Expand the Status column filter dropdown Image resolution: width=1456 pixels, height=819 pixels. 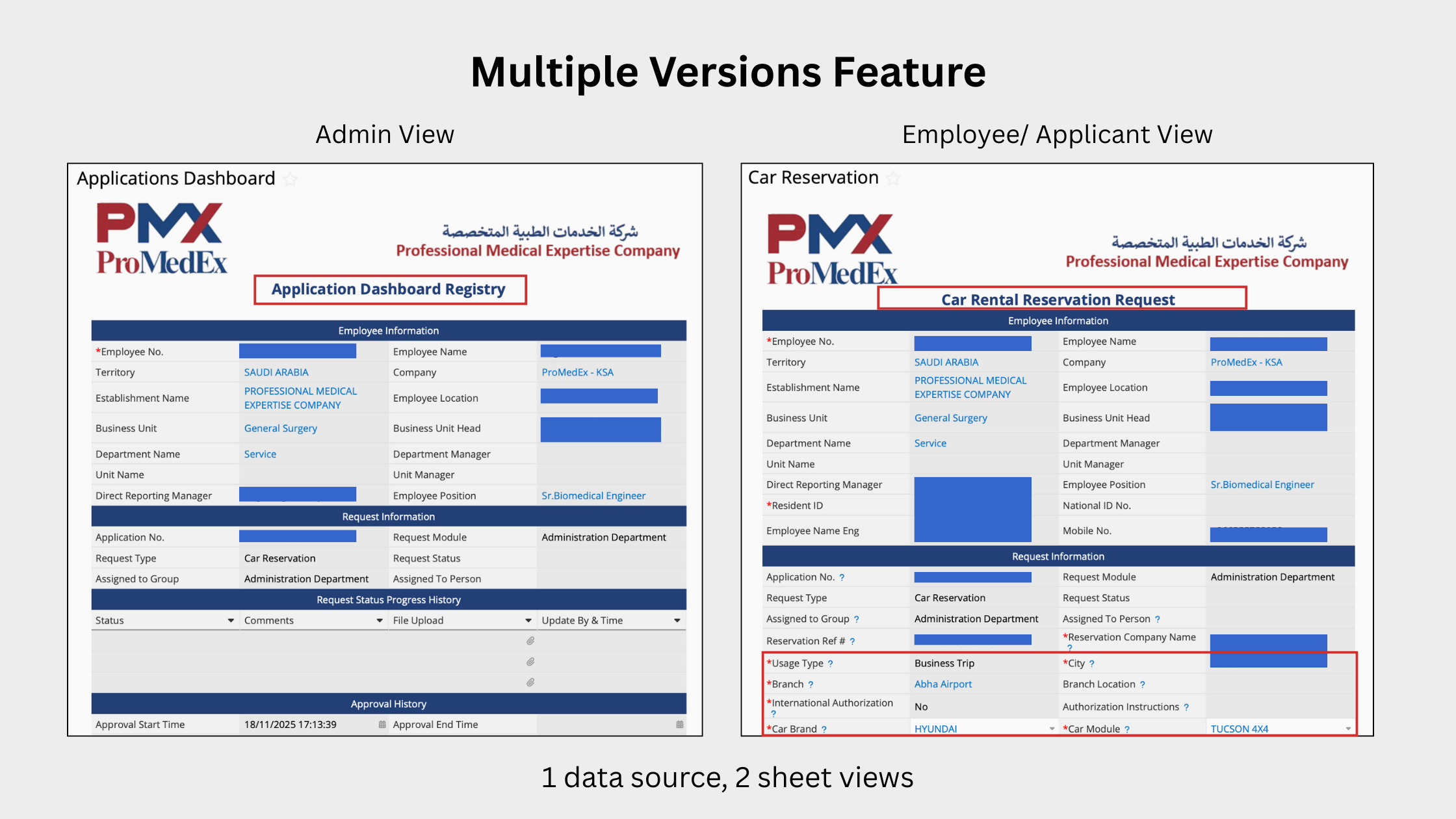pos(231,621)
